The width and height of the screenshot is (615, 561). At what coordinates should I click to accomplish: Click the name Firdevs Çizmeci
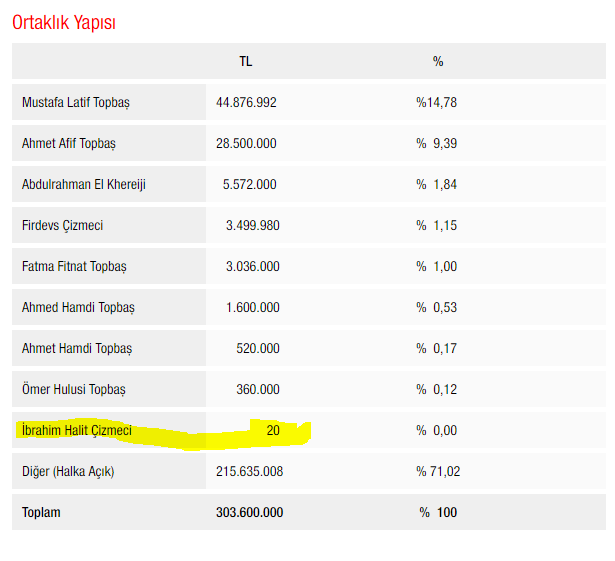tap(62, 226)
